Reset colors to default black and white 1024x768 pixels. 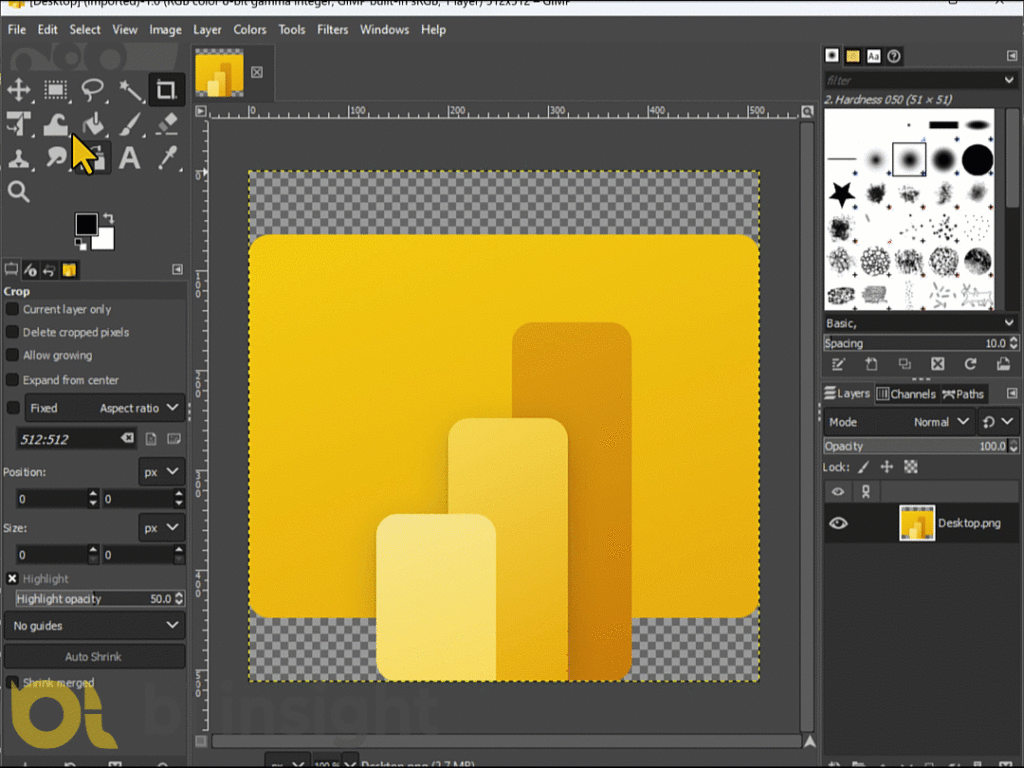click(80, 244)
